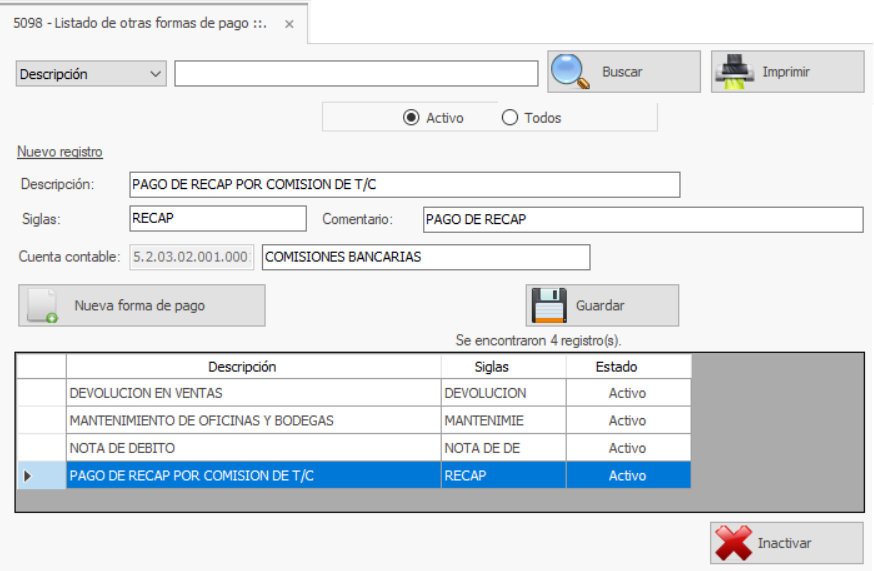Click the printer Imprimir icon

click(x=735, y=72)
